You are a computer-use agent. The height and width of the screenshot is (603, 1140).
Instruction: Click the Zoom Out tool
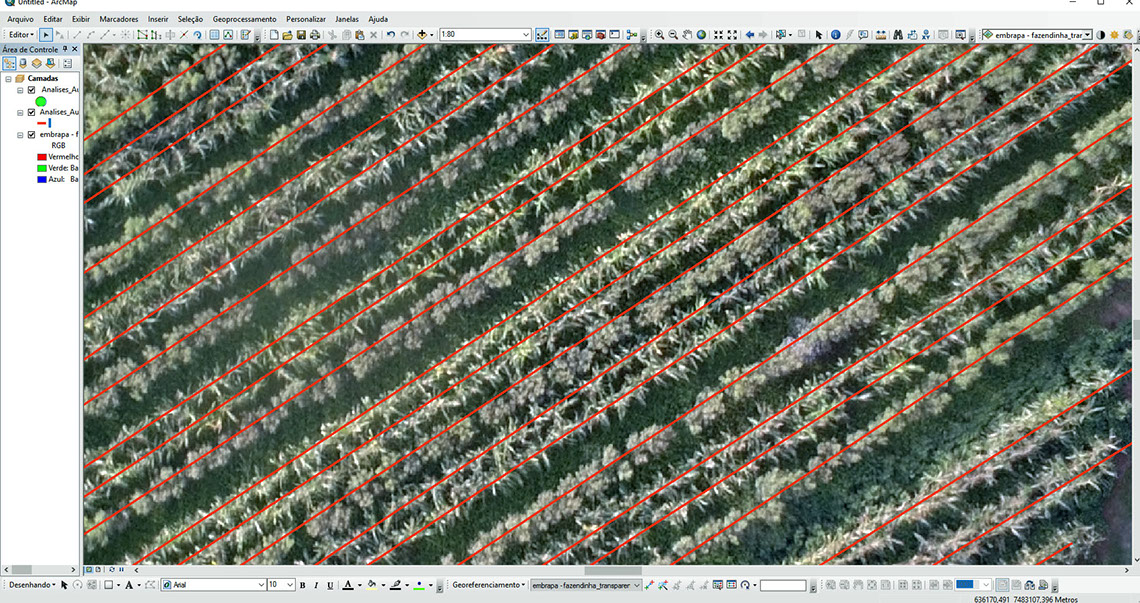click(x=674, y=35)
